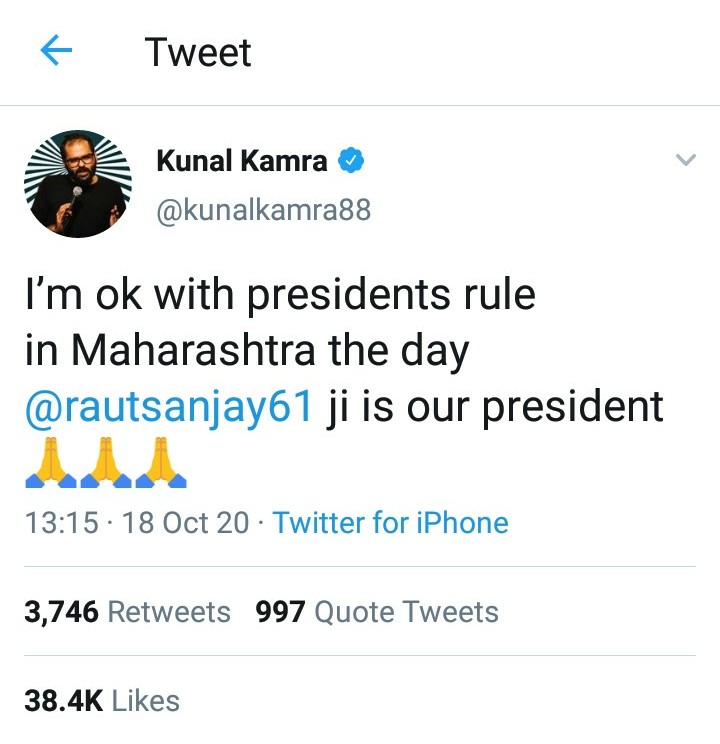Open the Kunal Kamra display name
Screen dimensions: 720x744
tap(242, 161)
